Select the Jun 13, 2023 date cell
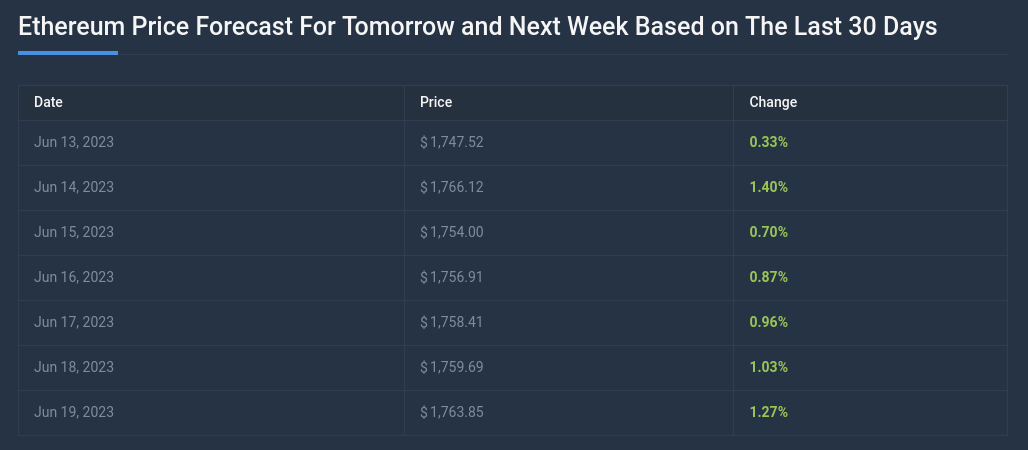Image resolution: width=1028 pixels, height=450 pixels. coord(74,142)
